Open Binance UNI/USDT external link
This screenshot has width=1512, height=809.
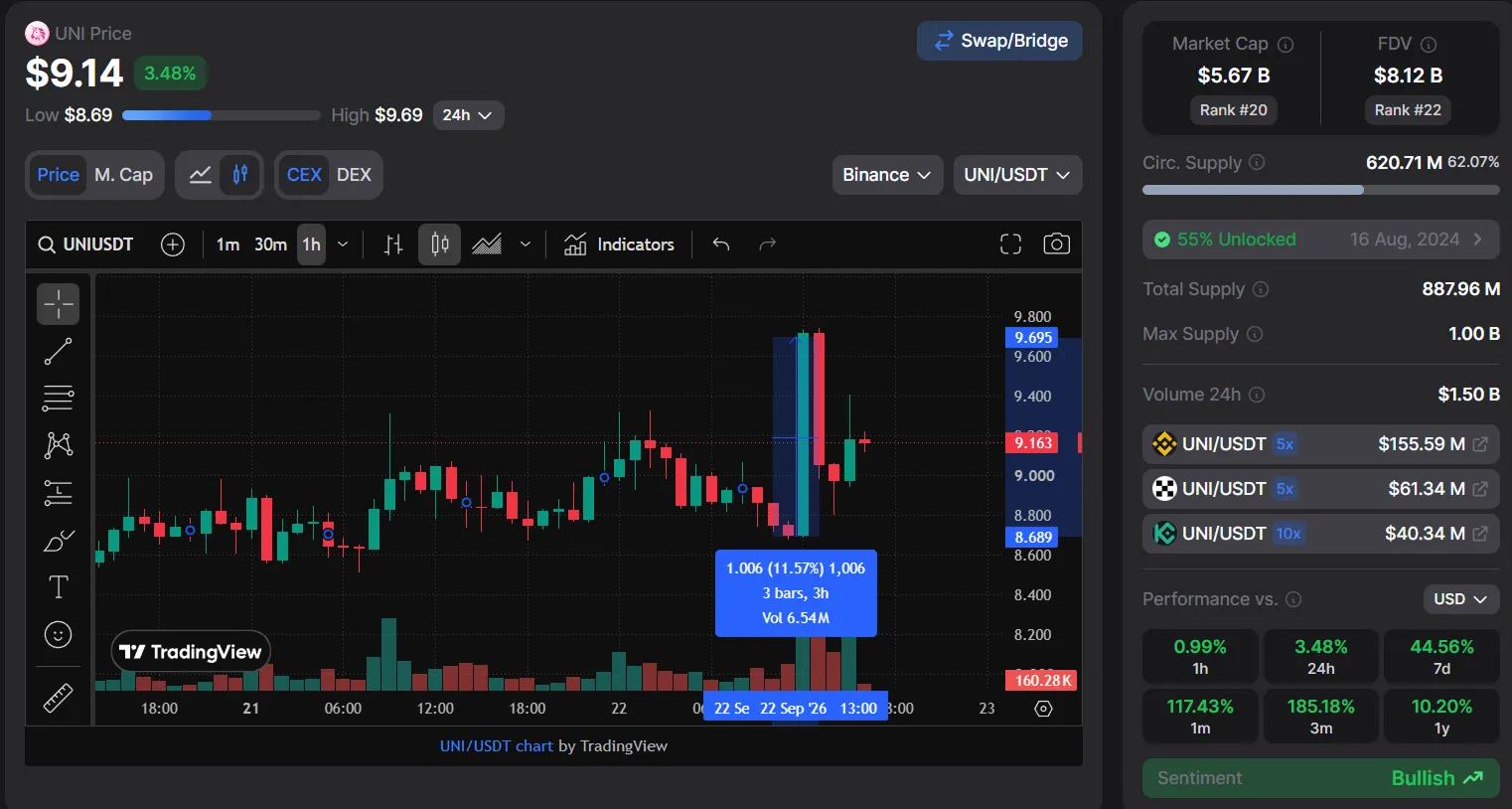(x=1480, y=444)
